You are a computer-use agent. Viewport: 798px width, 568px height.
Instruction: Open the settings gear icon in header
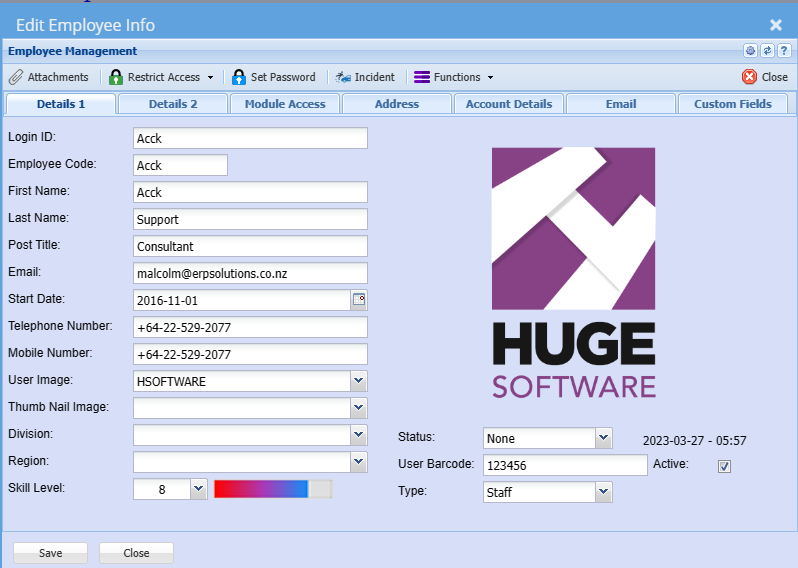(750, 51)
